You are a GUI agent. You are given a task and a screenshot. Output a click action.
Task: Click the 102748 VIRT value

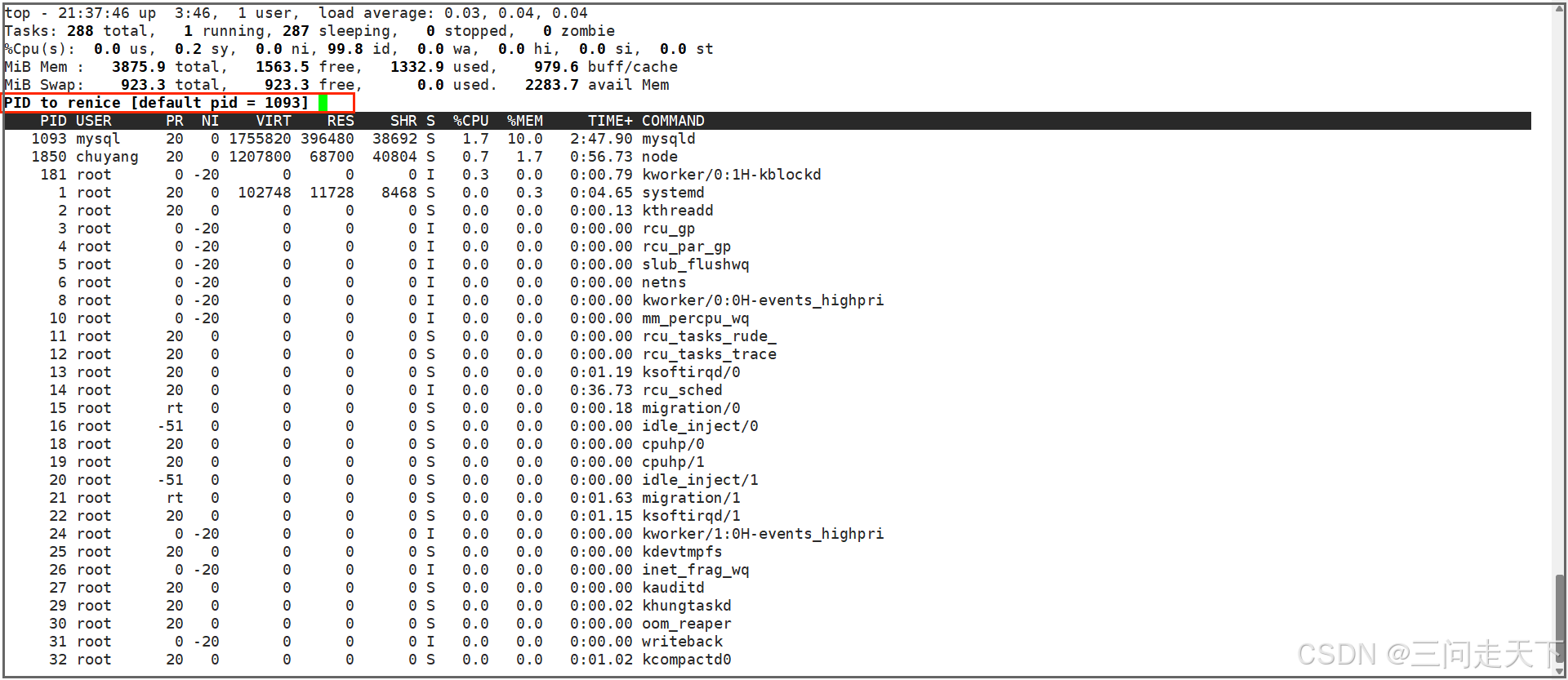point(265,193)
